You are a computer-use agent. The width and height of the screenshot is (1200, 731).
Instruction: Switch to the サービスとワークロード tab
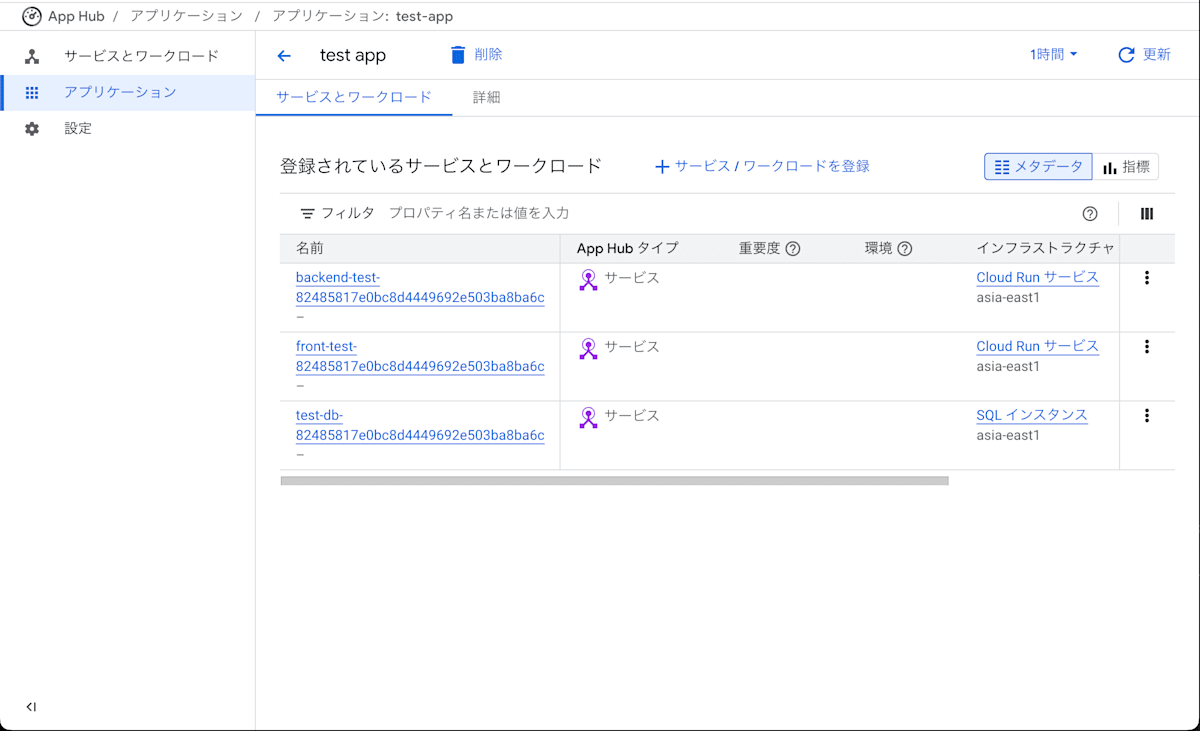point(354,97)
